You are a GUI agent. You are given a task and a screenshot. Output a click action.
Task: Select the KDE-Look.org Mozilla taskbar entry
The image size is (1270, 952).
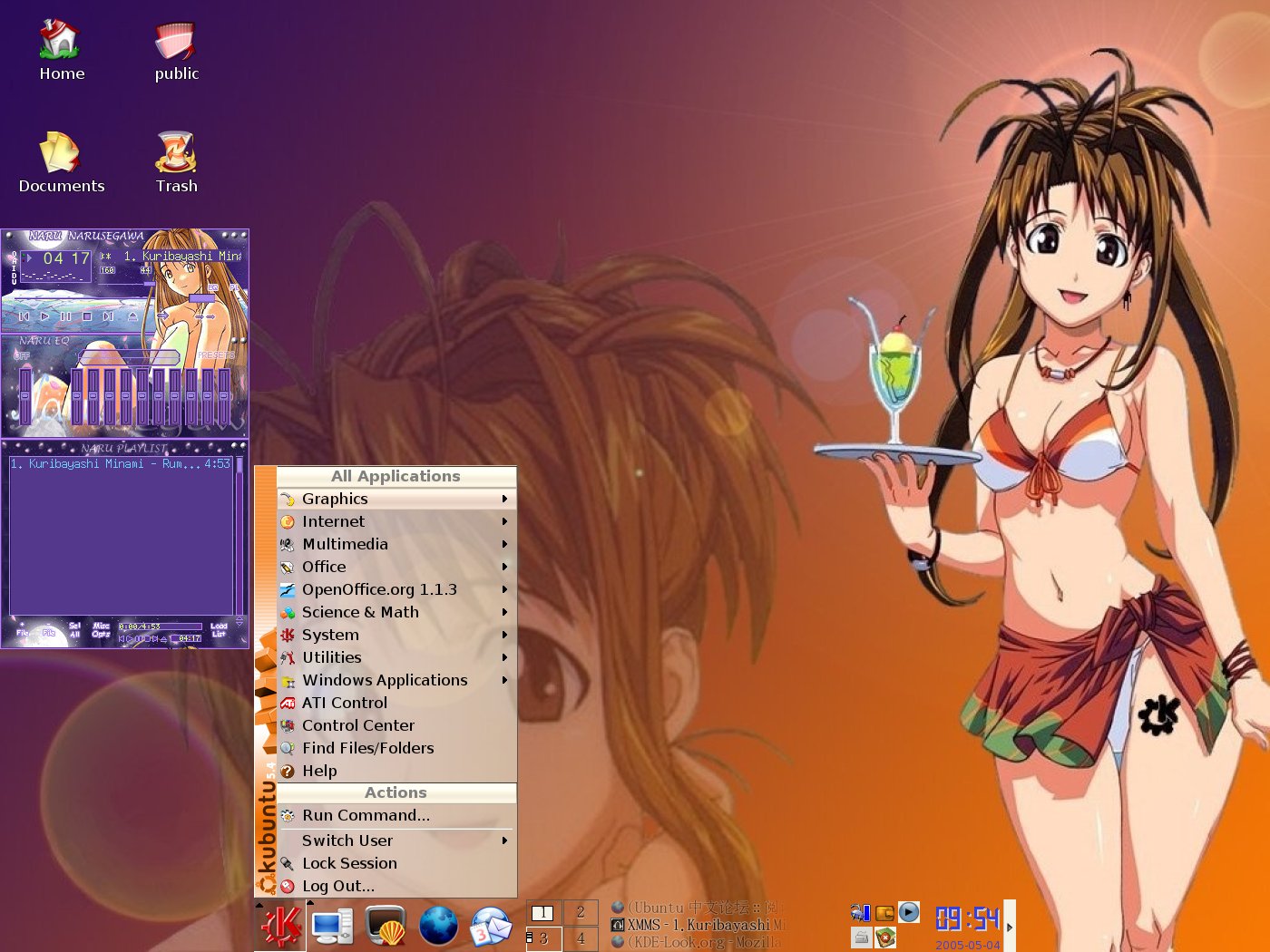pos(698,942)
